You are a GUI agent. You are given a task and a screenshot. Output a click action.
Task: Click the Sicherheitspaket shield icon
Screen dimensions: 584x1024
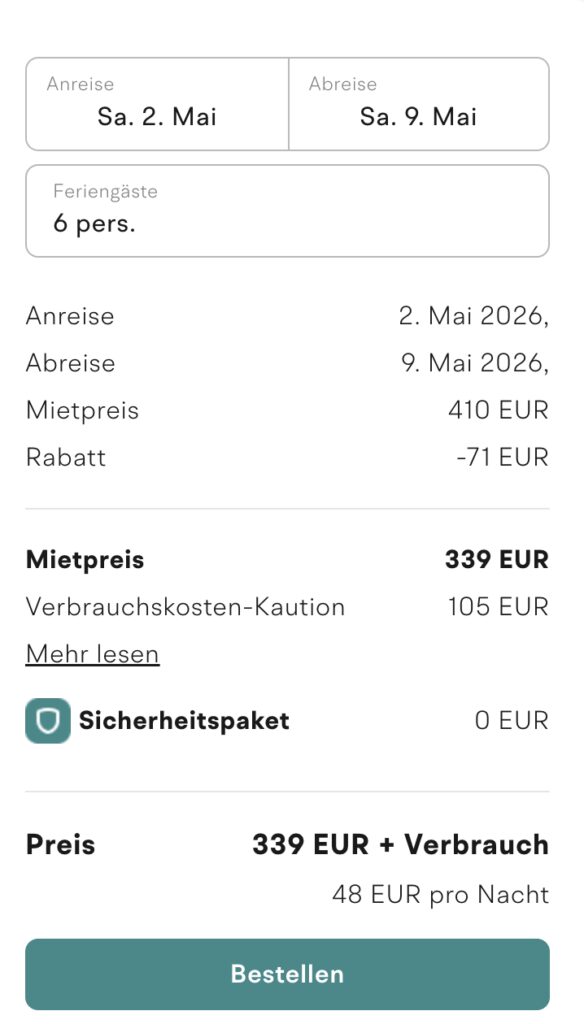click(46, 720)
